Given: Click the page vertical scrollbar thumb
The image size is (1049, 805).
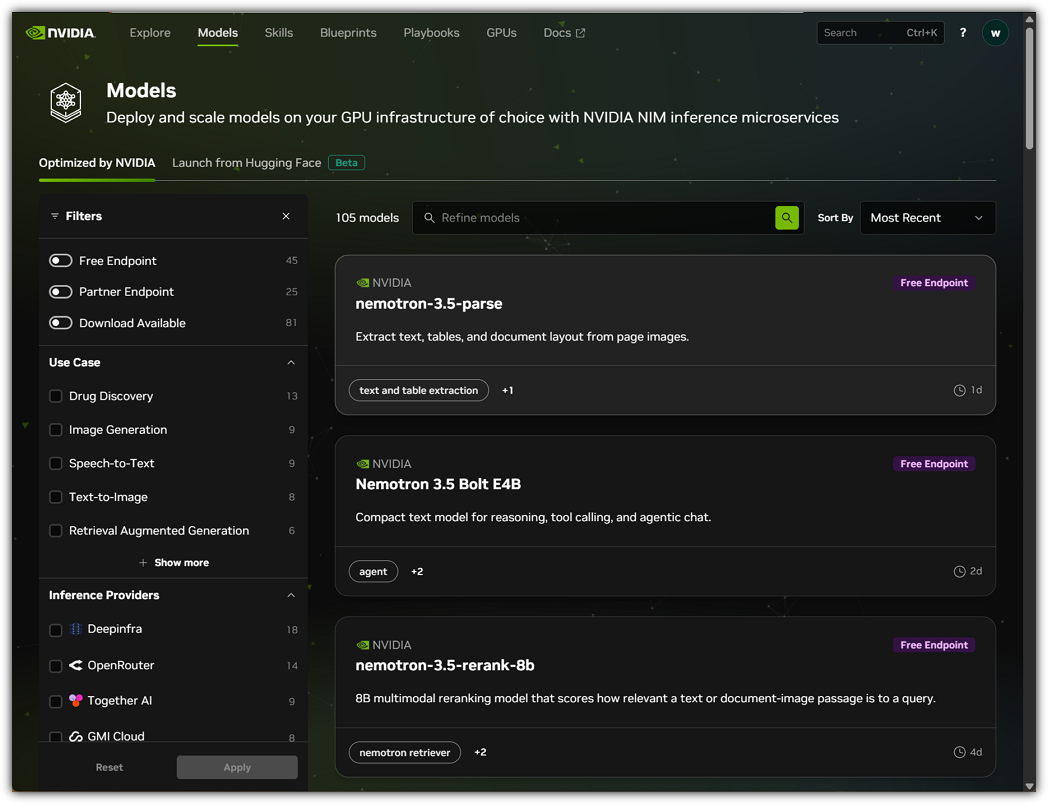Looking at the screenshot, I should point(1030,87).
